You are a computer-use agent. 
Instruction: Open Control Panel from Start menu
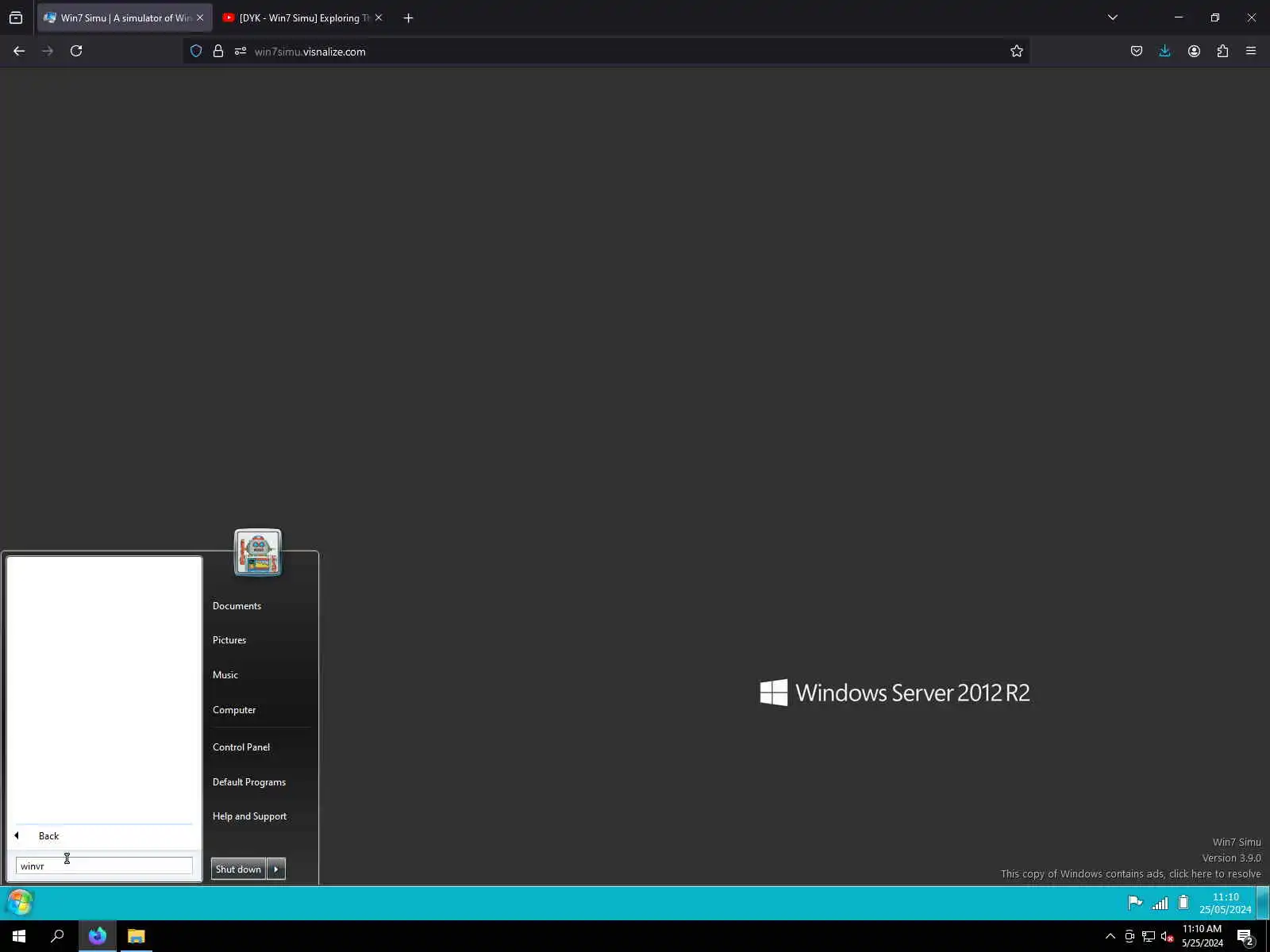pos(241,747)
